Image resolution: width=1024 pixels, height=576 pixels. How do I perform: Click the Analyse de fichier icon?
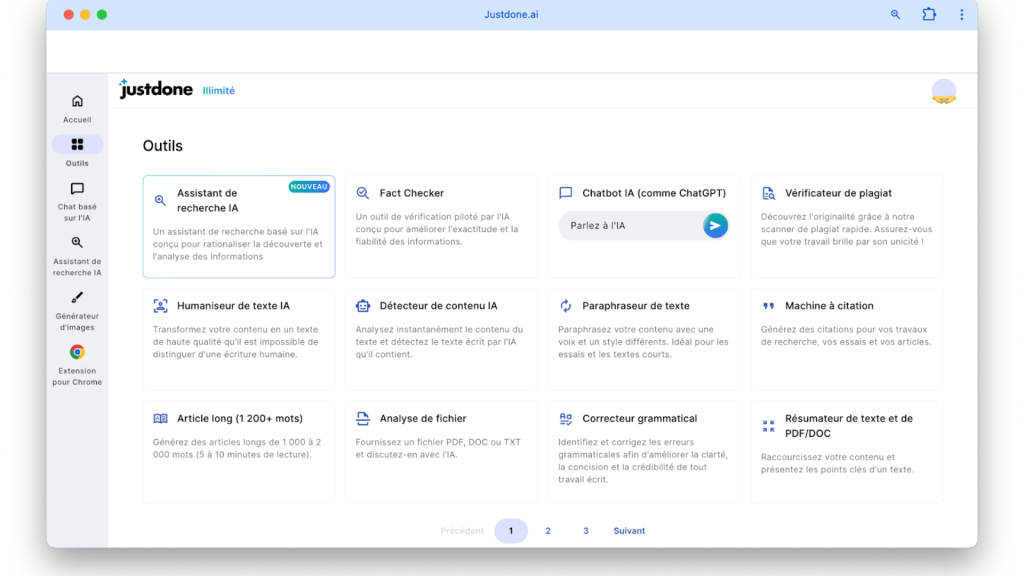click(363, 419)
